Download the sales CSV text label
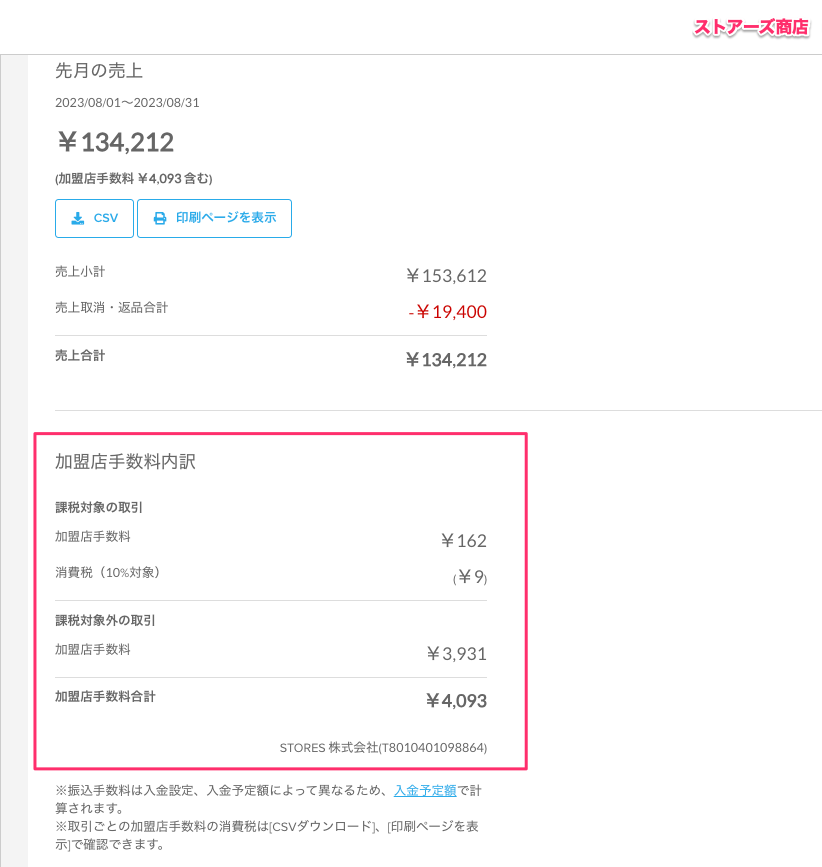 coord(106,218)
